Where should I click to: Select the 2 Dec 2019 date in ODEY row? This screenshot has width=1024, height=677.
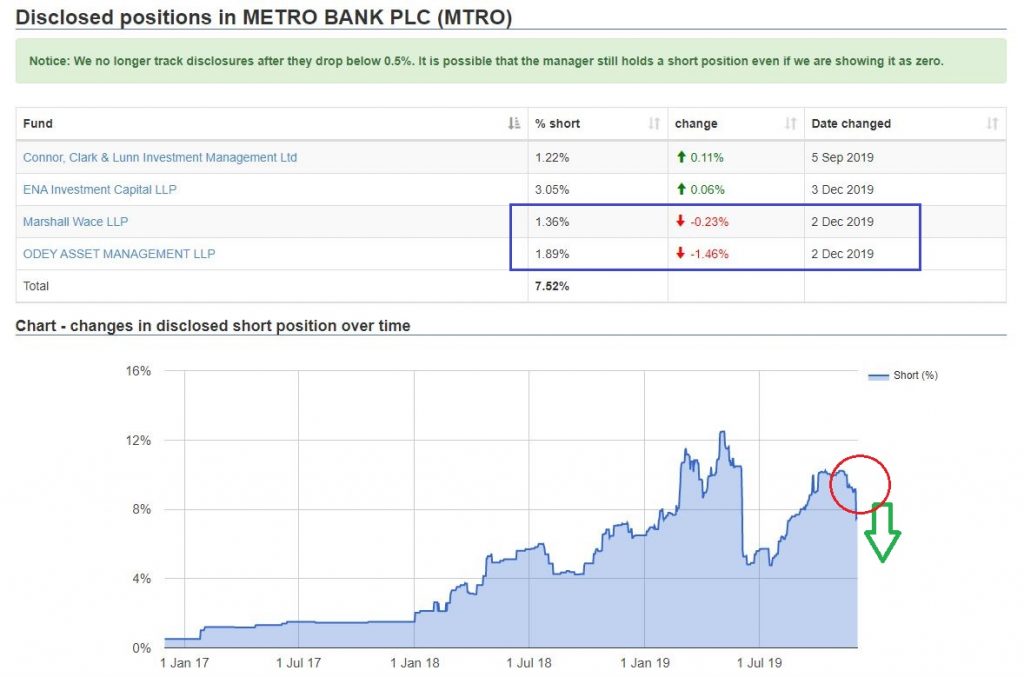click(x=842, y=253)
